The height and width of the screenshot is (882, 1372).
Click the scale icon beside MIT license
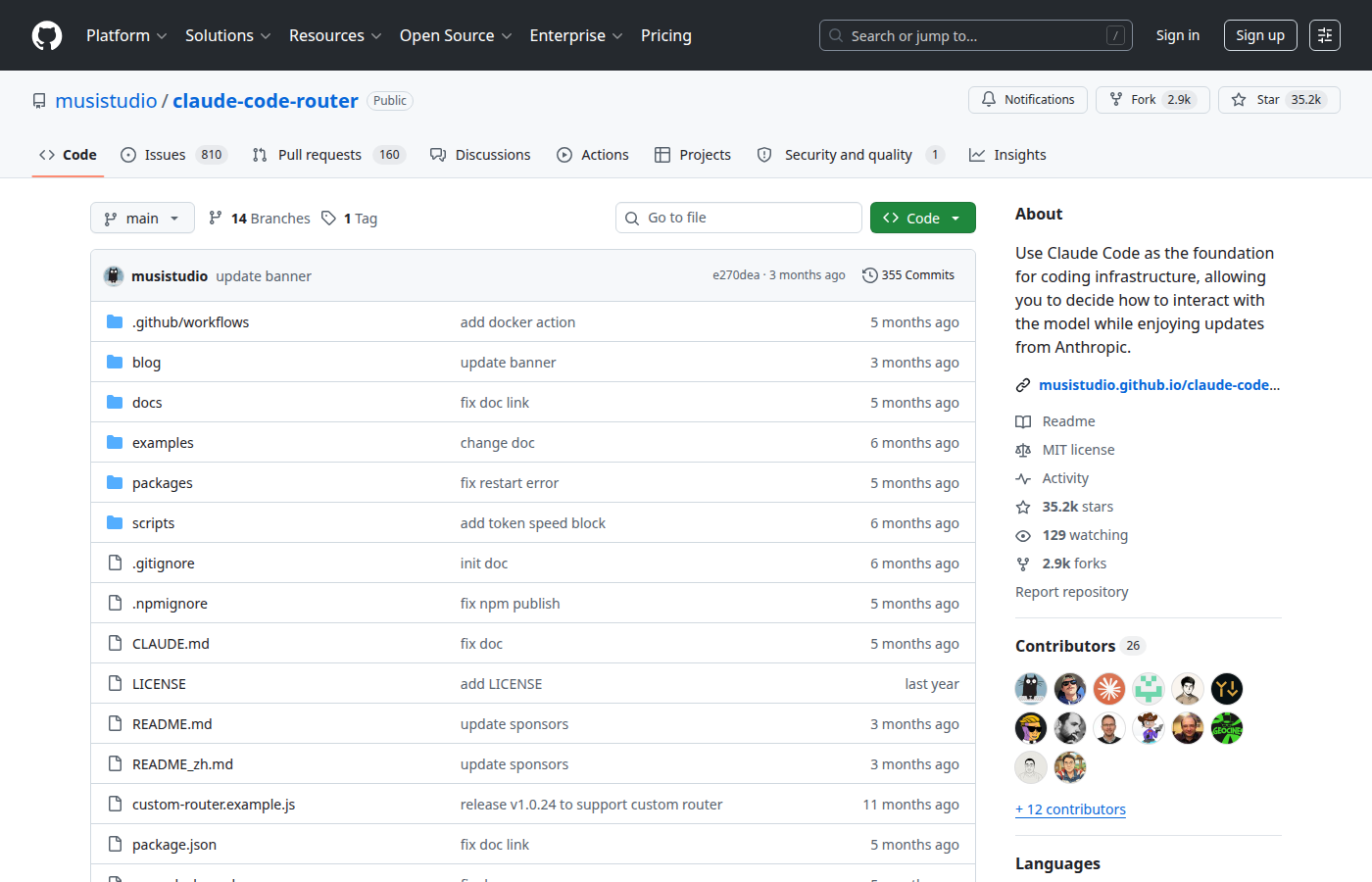pos(1023,450)
